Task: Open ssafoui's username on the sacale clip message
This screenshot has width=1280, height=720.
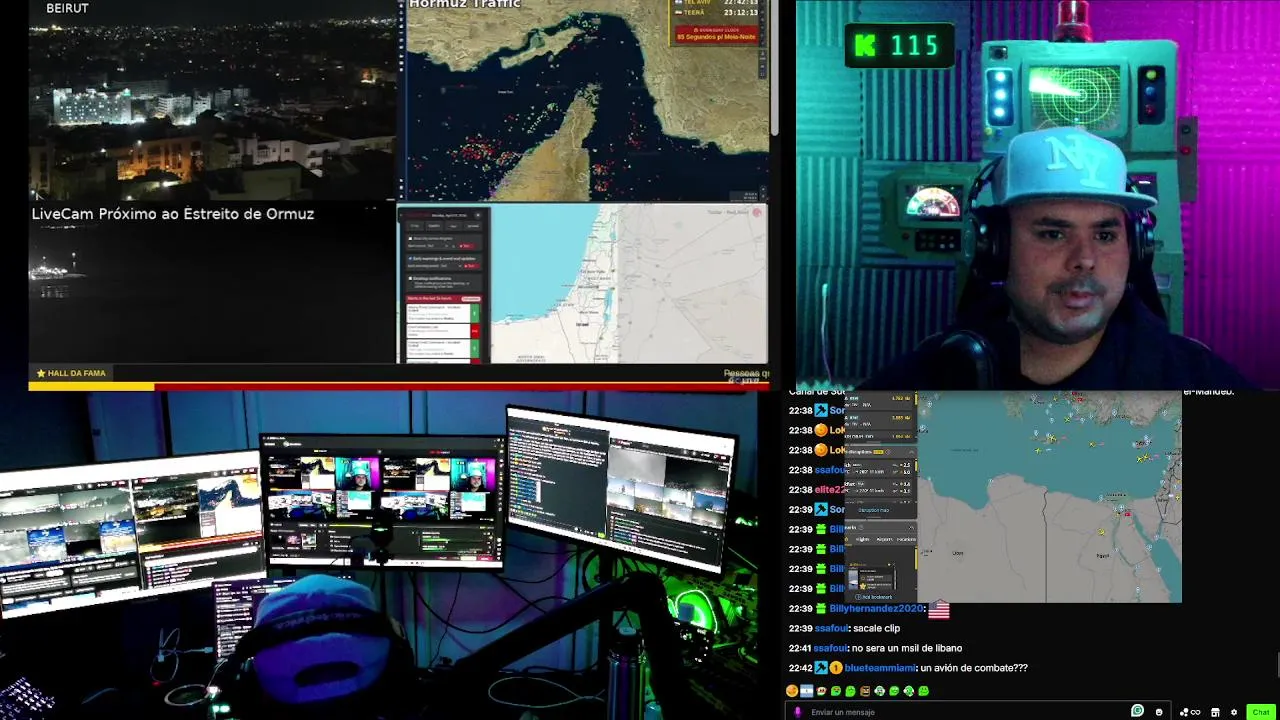Action: (x=831, y=628)
